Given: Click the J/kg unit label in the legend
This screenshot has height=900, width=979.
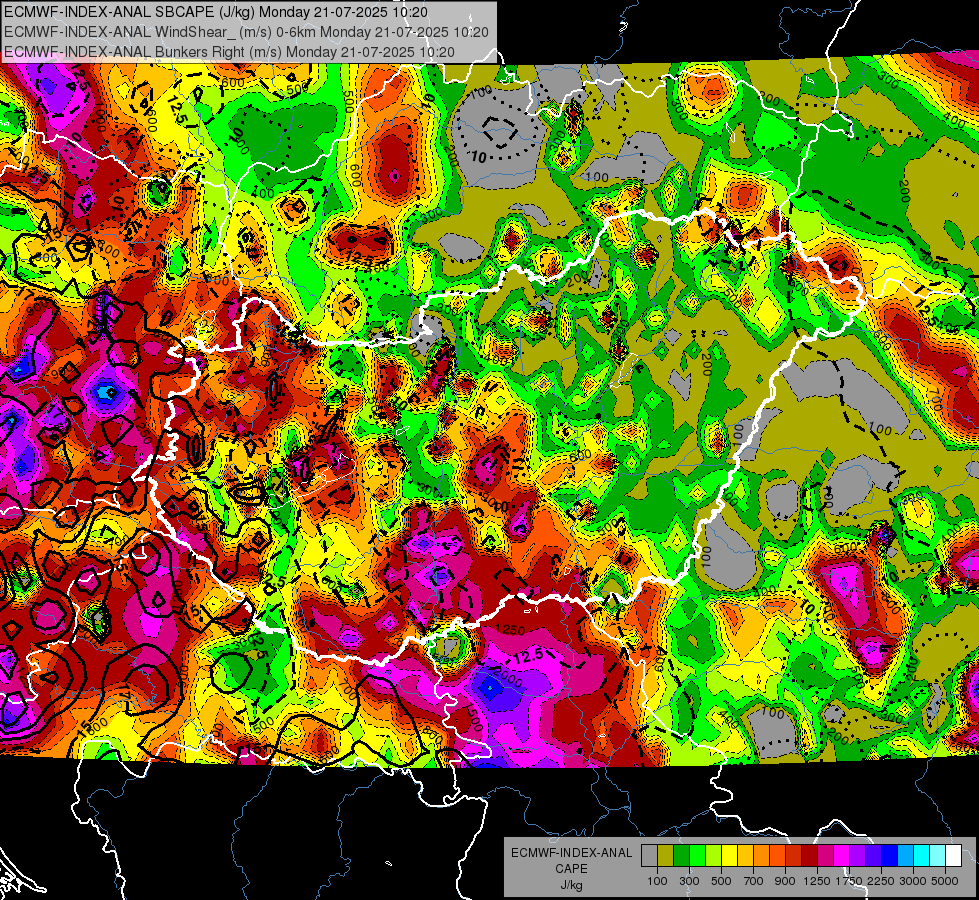Looking at the screenshot, I should (x=571, y=885).
